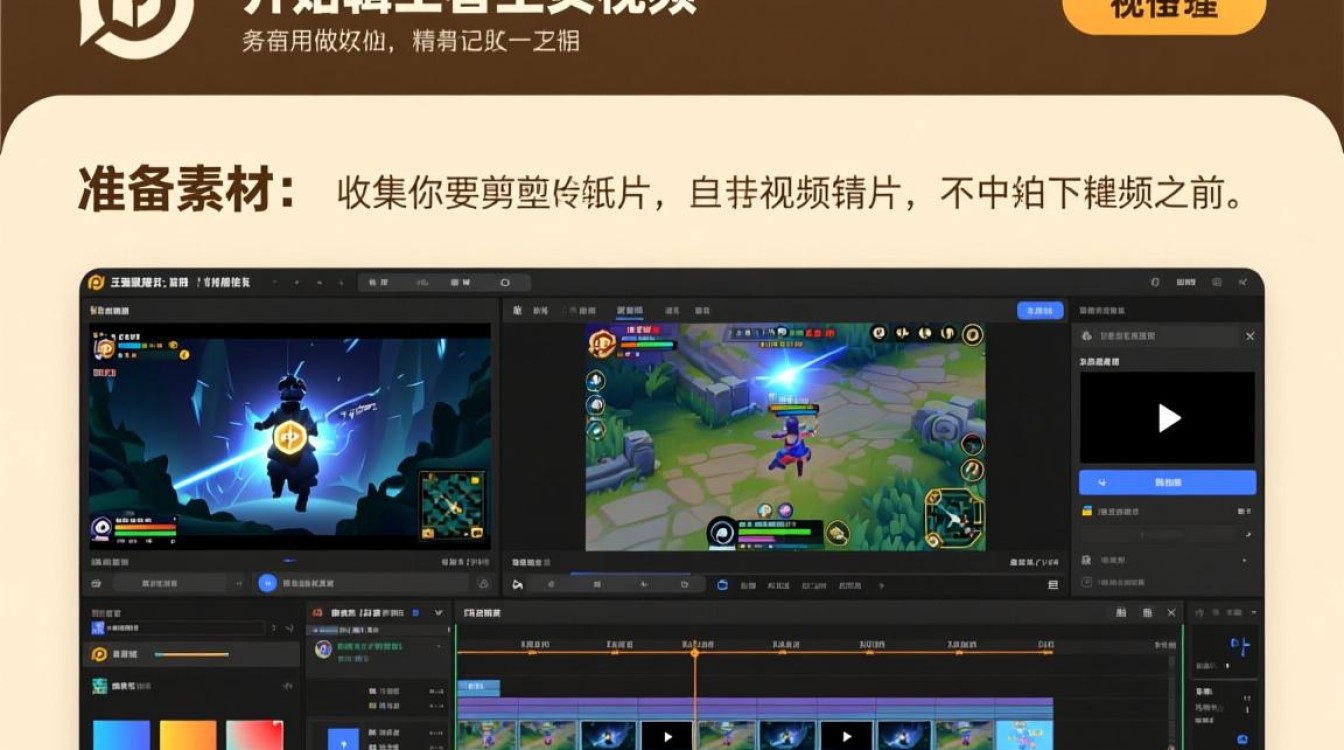Open the dropdown field below the yellow folder row
Viewport: 1344px width, 750px height.
pyautogui.click(x=1167, y=535)
